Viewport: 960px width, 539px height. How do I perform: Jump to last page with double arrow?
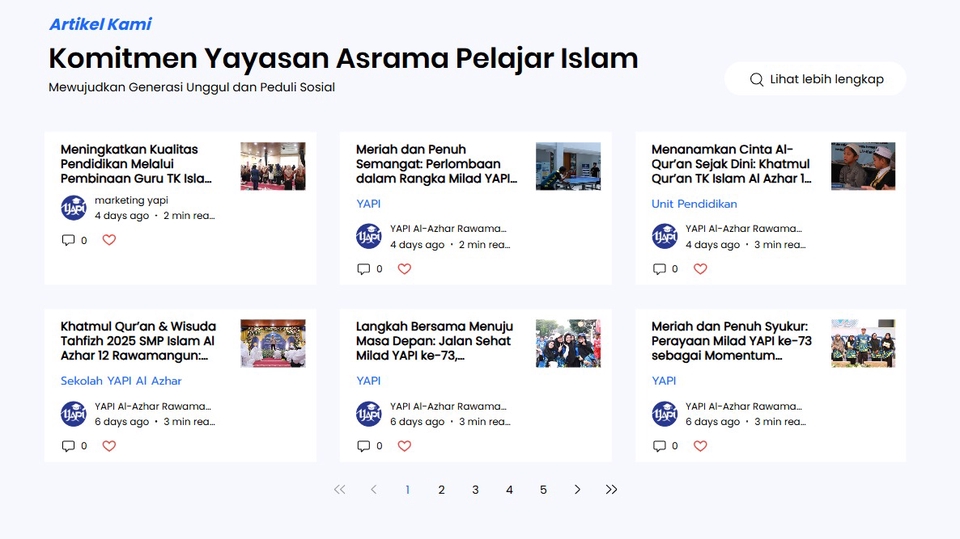click(x=611, y=490)
